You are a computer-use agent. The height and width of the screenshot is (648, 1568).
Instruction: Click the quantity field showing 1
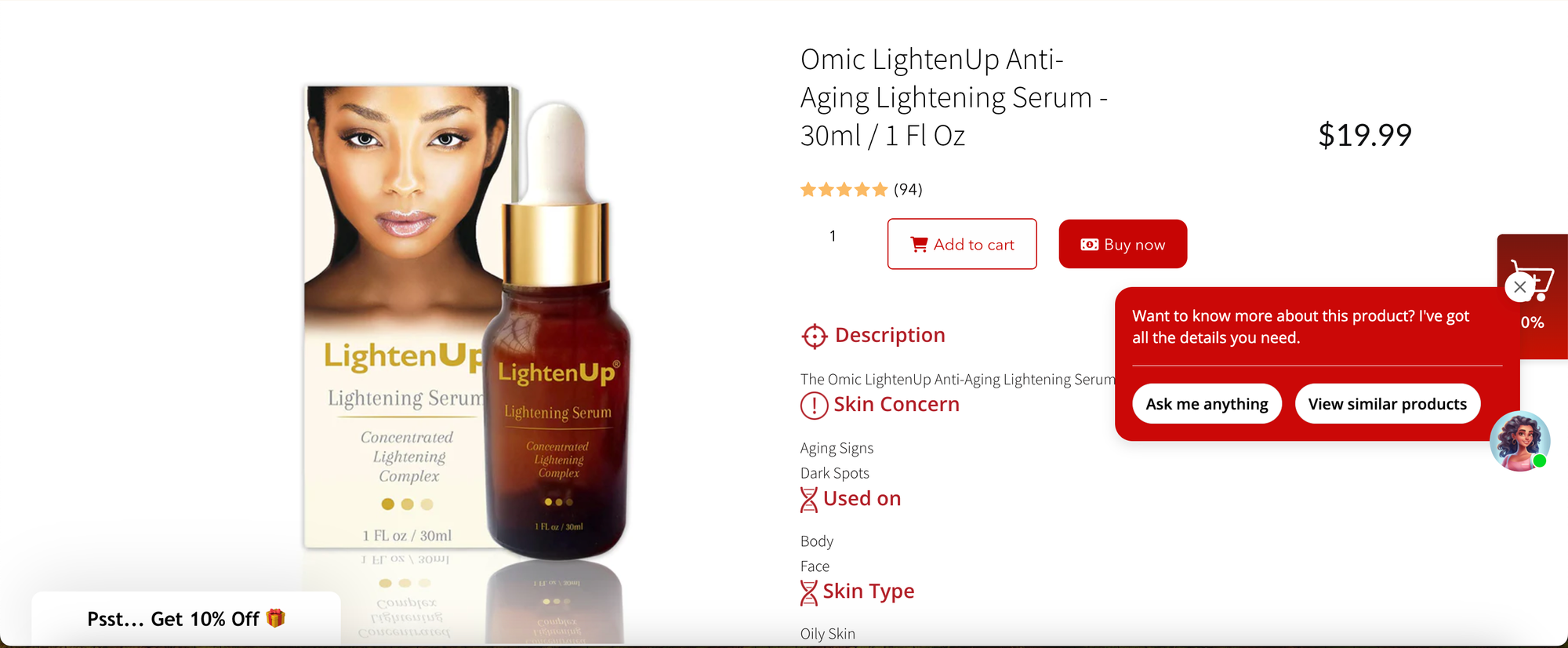(833, 236)
